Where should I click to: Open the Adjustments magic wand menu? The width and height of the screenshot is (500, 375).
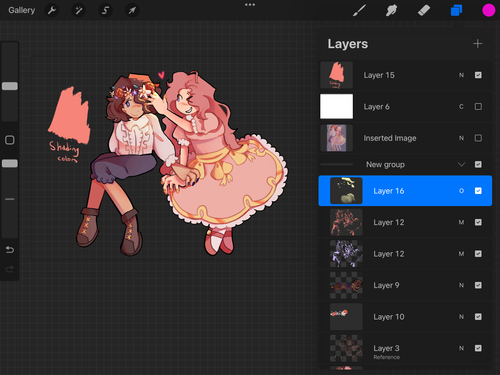coord(79,10)
